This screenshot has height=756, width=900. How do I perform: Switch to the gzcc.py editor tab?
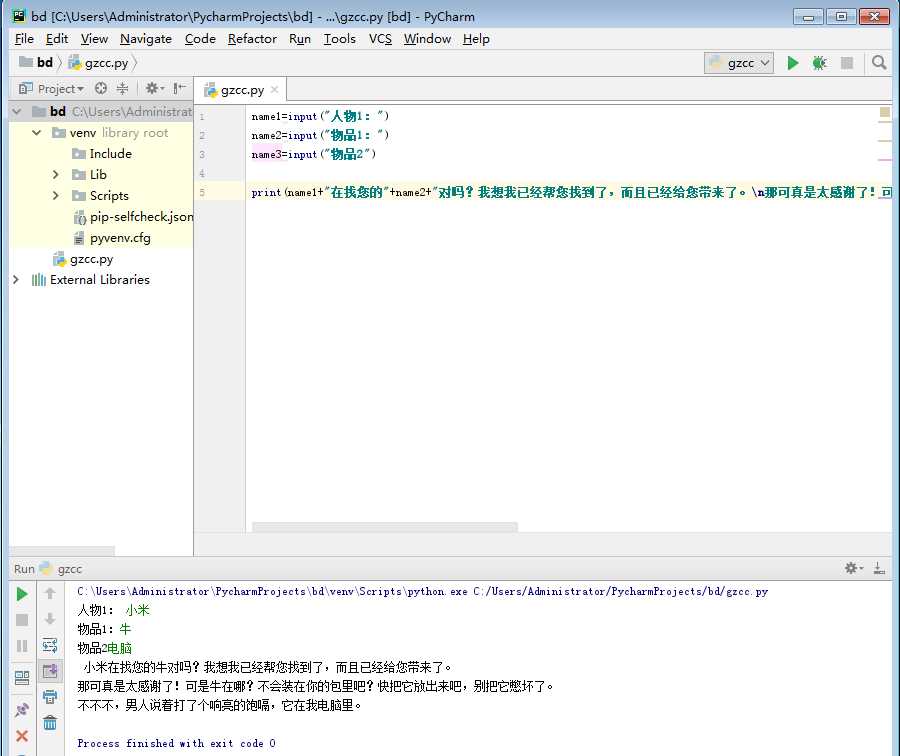(x=242, y=90)
